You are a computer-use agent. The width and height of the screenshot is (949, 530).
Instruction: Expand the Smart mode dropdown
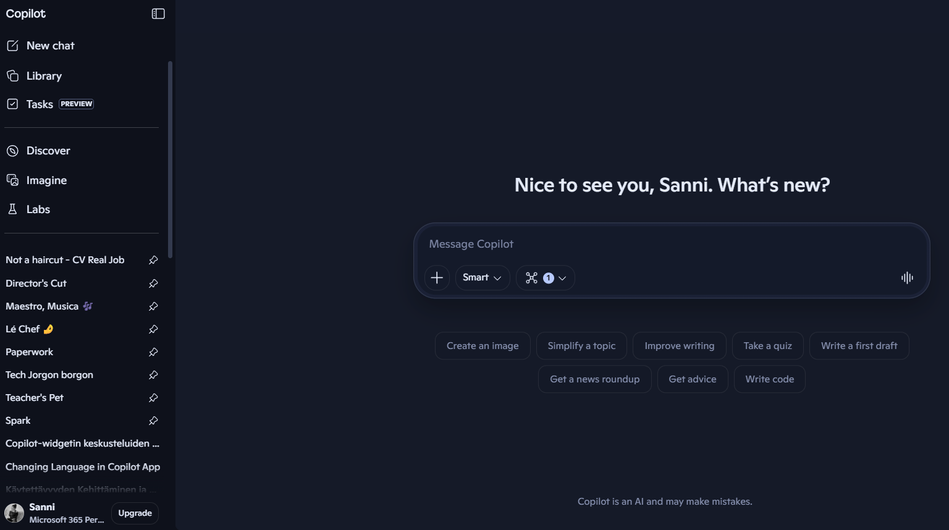click(482, 278)
